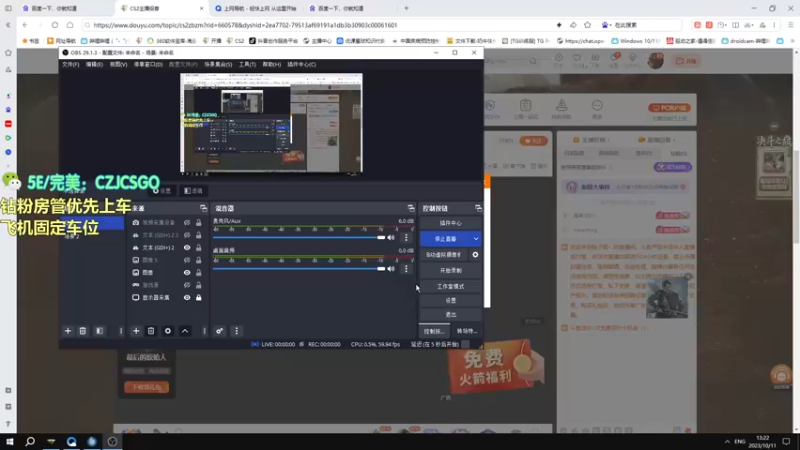Pop out the Sources dock panel

click(x=204, y=208)
